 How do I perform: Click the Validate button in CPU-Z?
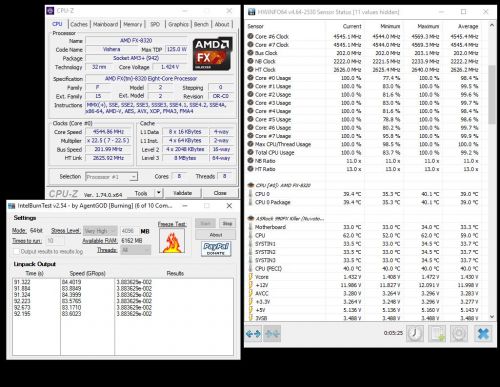click(x=182, y=193)
